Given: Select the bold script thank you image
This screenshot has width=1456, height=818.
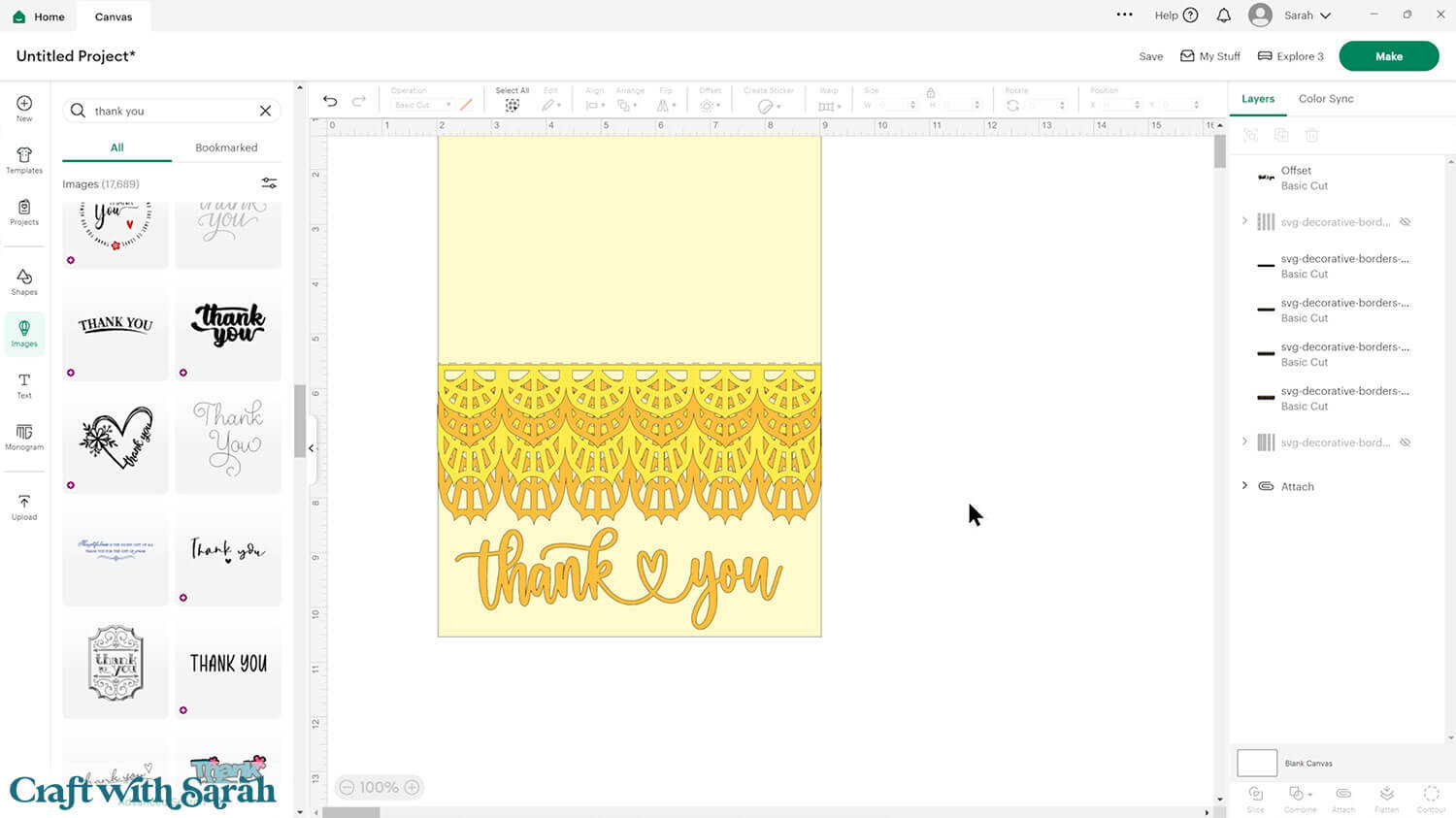Looking at the screenshot, I should 228,326.
